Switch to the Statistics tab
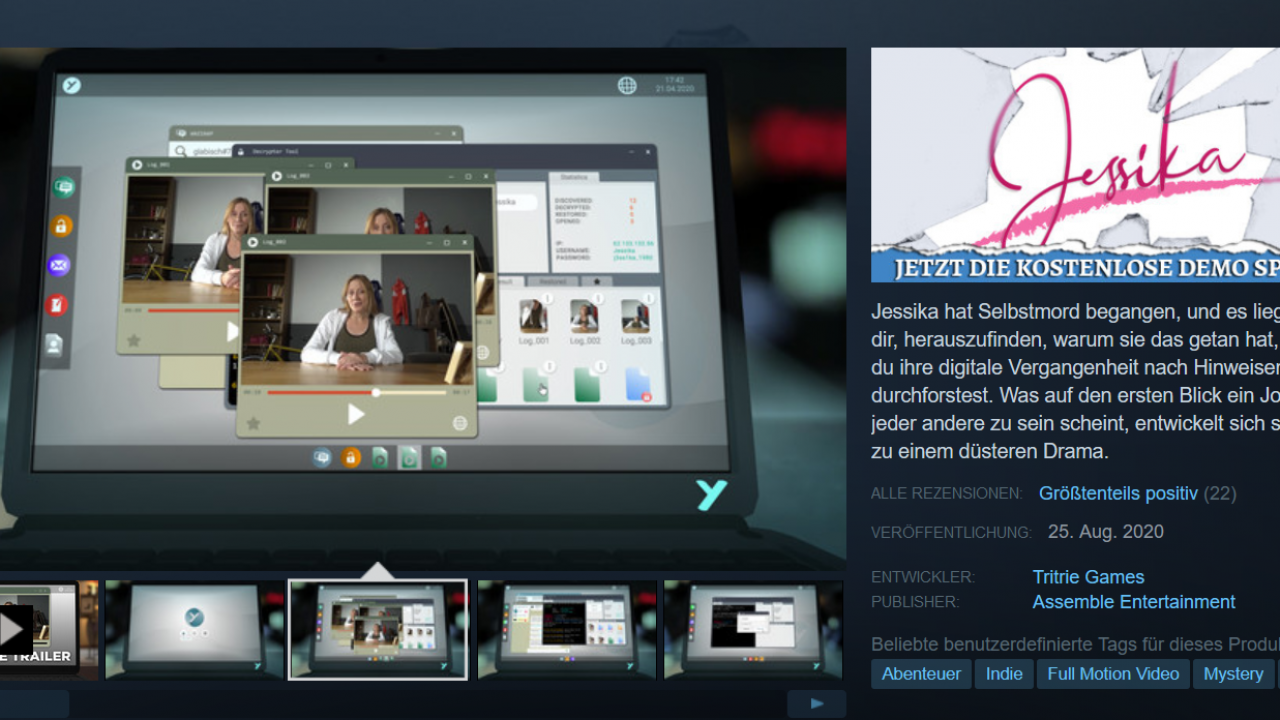 coord(574,177)
